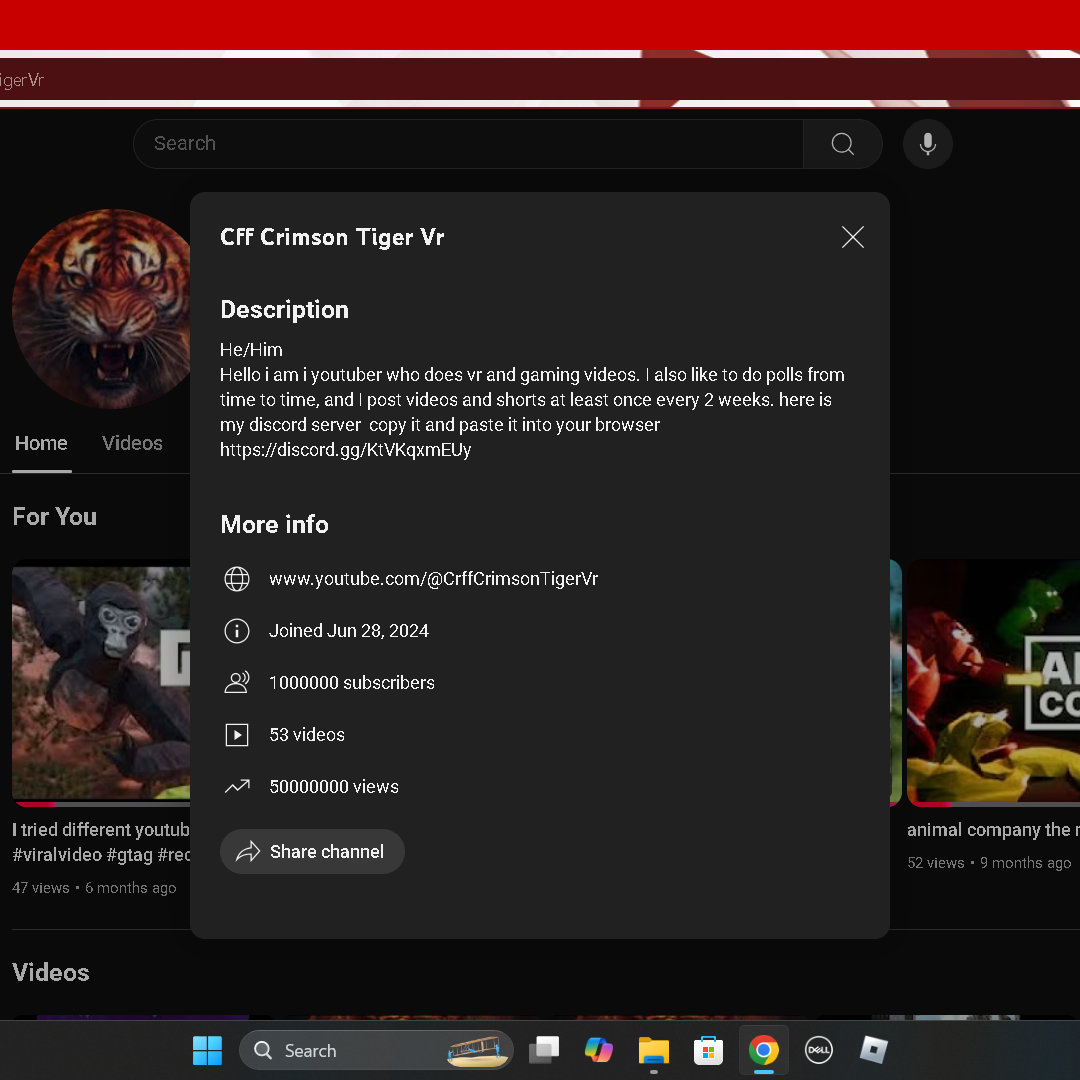Activate voice search microphone
This screenshot has width=1080, height=1080.
pyautogui.click(x=927, y=144)
